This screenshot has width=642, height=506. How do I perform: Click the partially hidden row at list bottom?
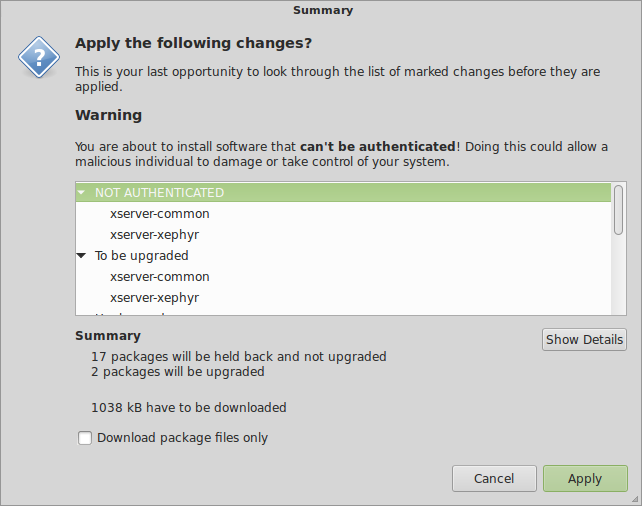(x=343, y=314)
